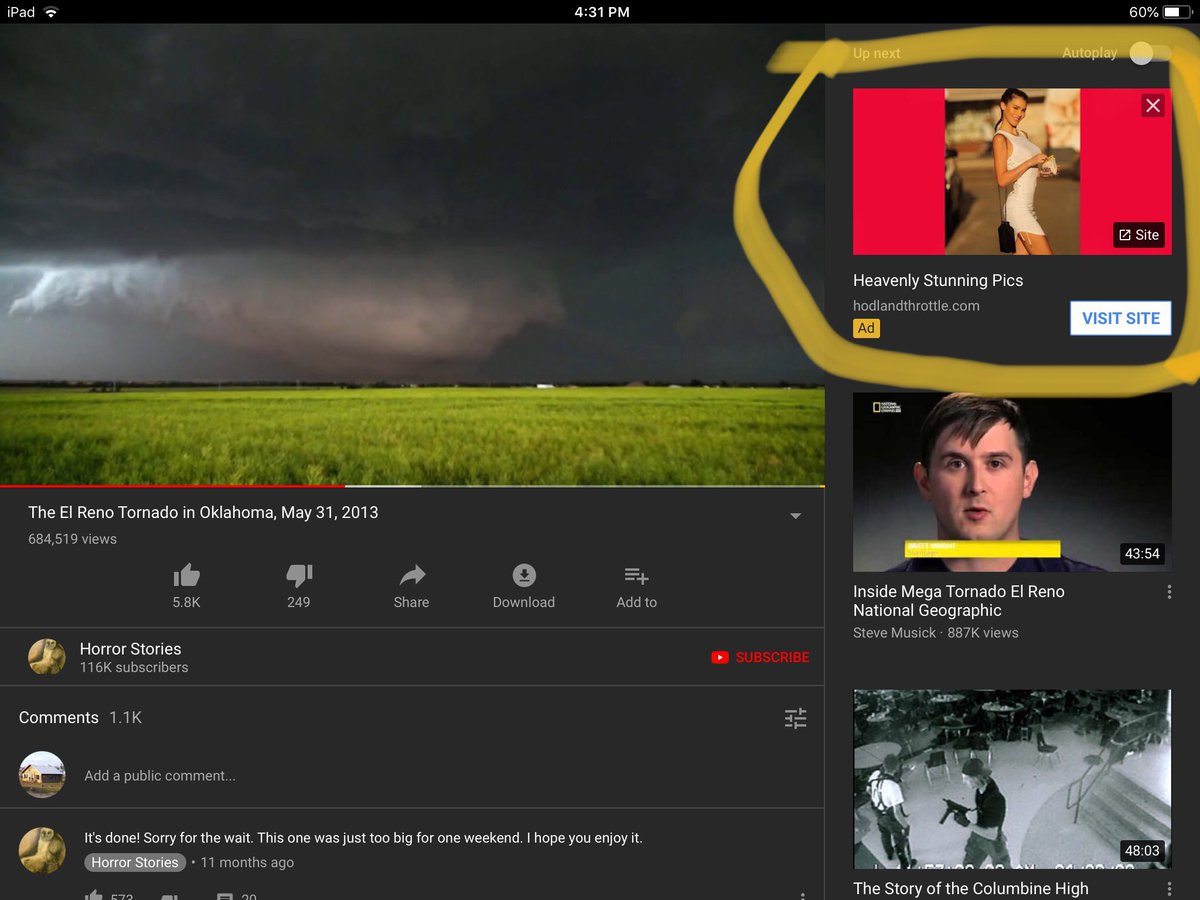This screenshot has height=900, width=1200.
Task: Tap the 4:31 PM clock
Action: coord(602,12)
